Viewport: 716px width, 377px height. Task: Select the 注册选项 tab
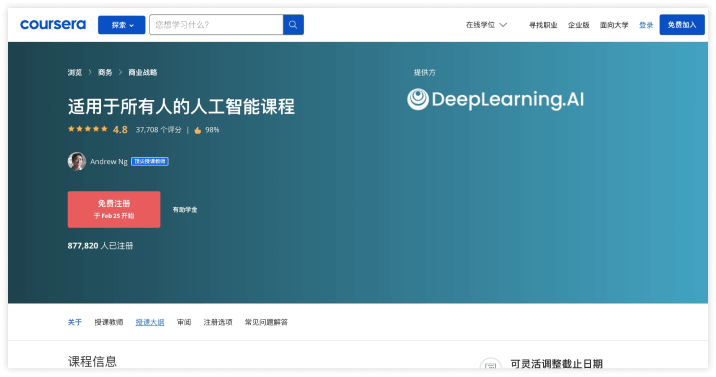(x=218, y=322)
